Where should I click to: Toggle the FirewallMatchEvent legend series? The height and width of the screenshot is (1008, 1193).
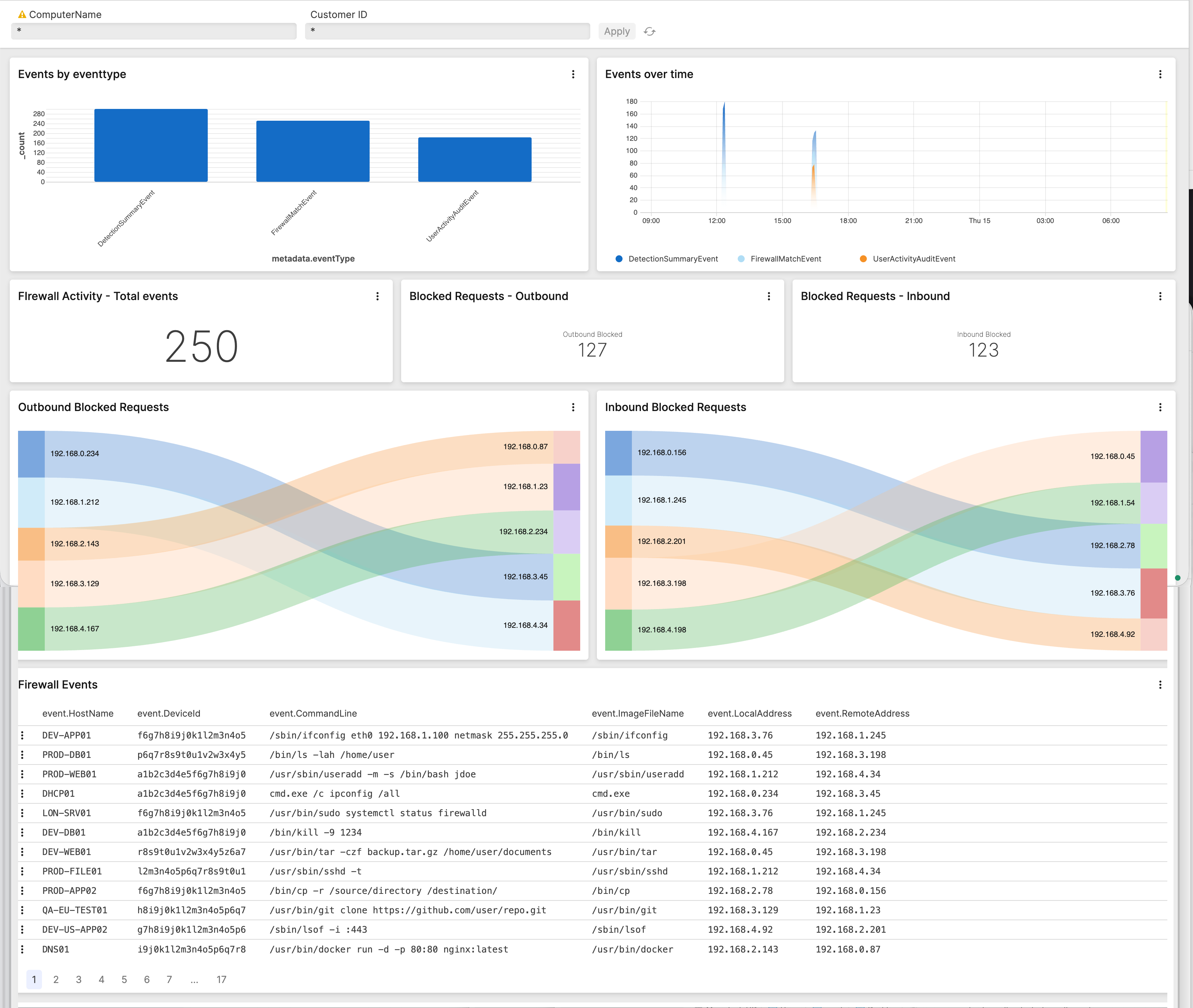tap(780, 258)
